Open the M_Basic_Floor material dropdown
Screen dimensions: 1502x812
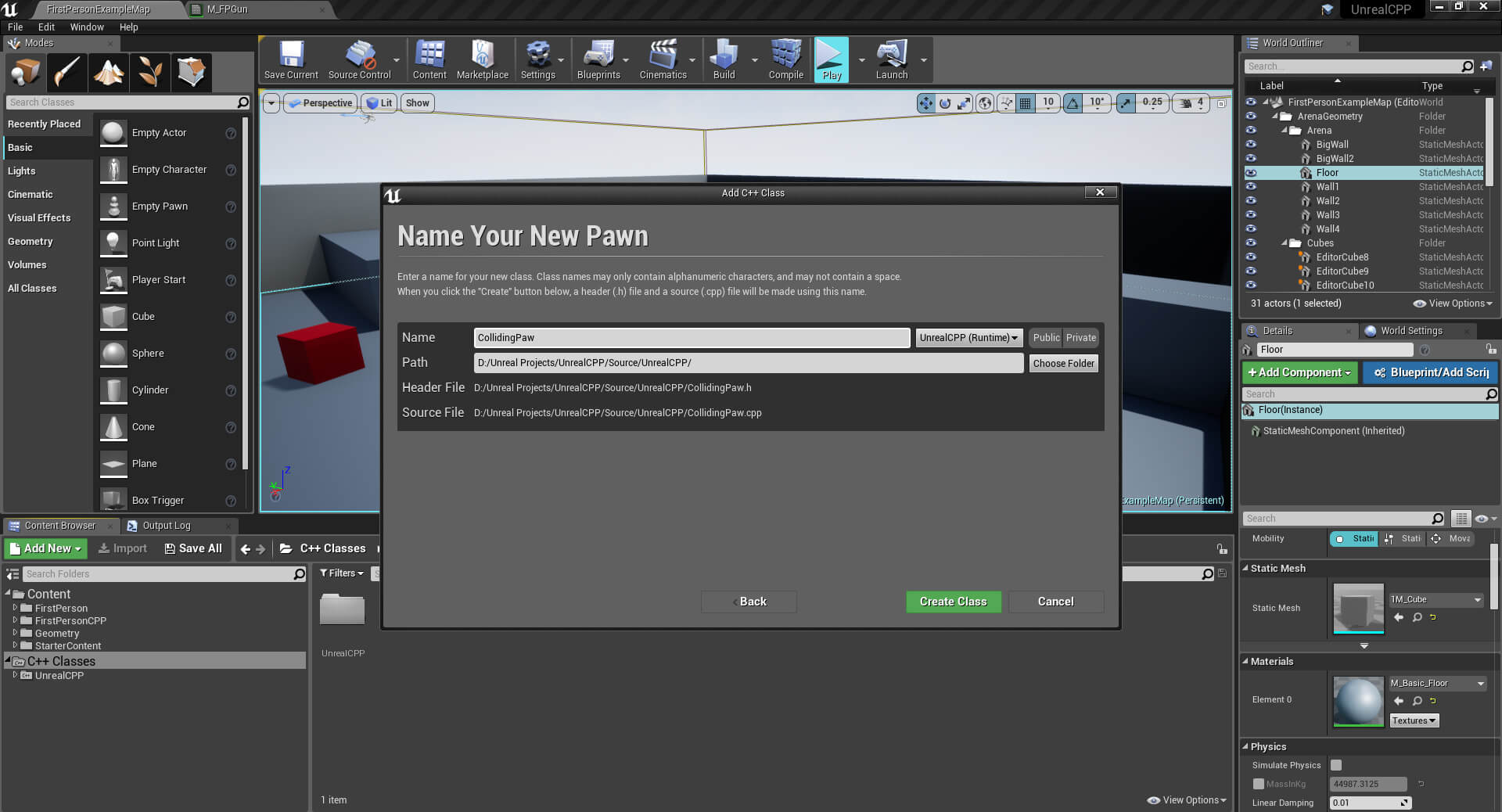click(1438, 684)
